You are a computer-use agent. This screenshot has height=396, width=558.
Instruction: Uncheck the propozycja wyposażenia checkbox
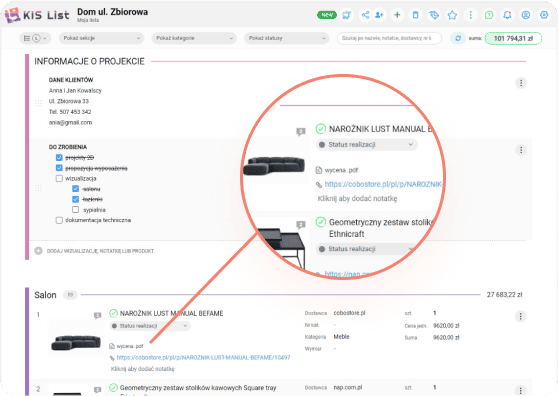coord(59,168)
